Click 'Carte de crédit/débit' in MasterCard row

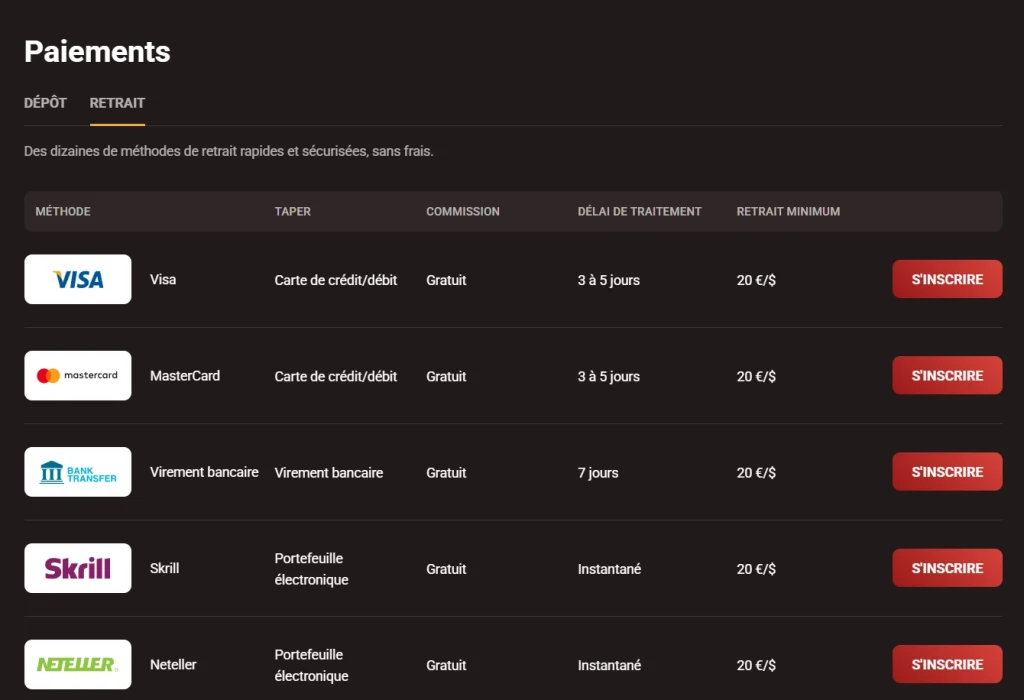(x=336, y=376)
